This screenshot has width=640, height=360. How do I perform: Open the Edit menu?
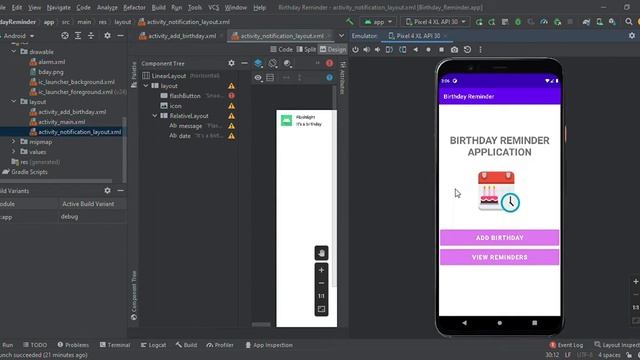pos(17,7)
